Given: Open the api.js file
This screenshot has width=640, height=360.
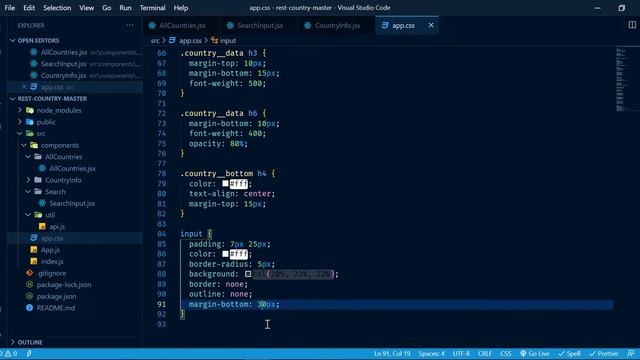Looking at the screenshot, I should point(57,227).
